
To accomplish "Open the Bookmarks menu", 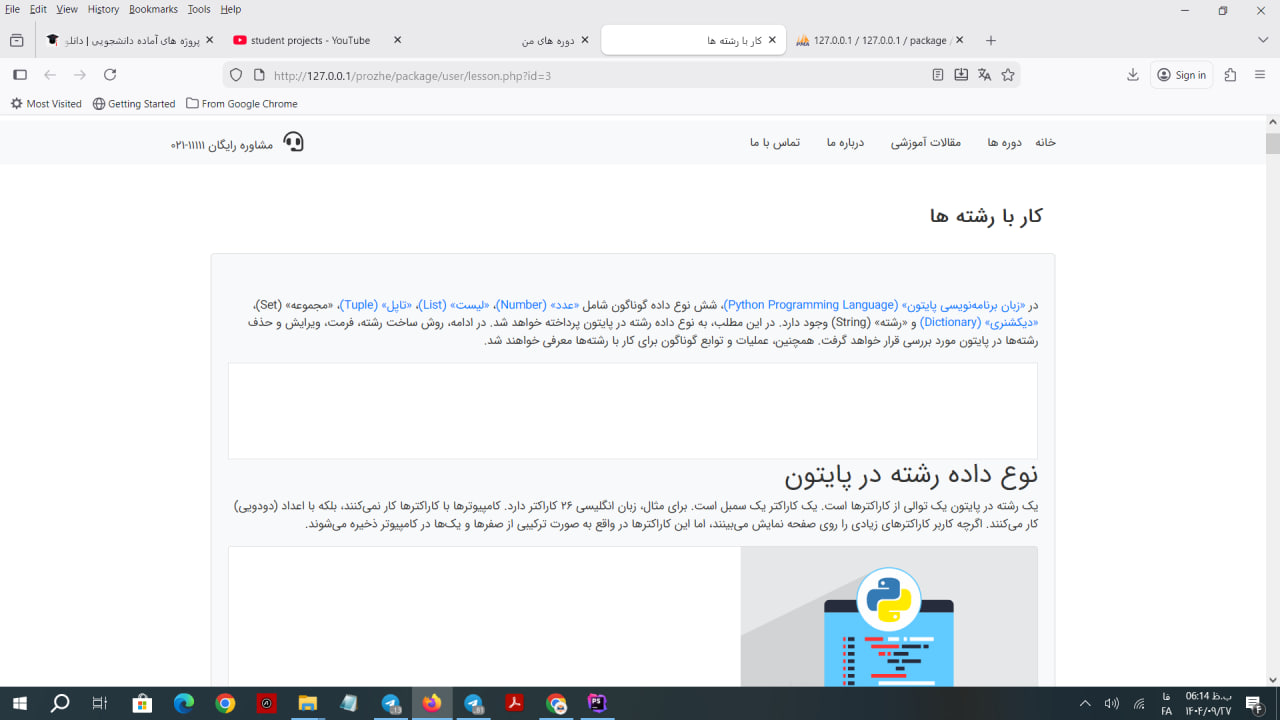I will tap(153, 9).
